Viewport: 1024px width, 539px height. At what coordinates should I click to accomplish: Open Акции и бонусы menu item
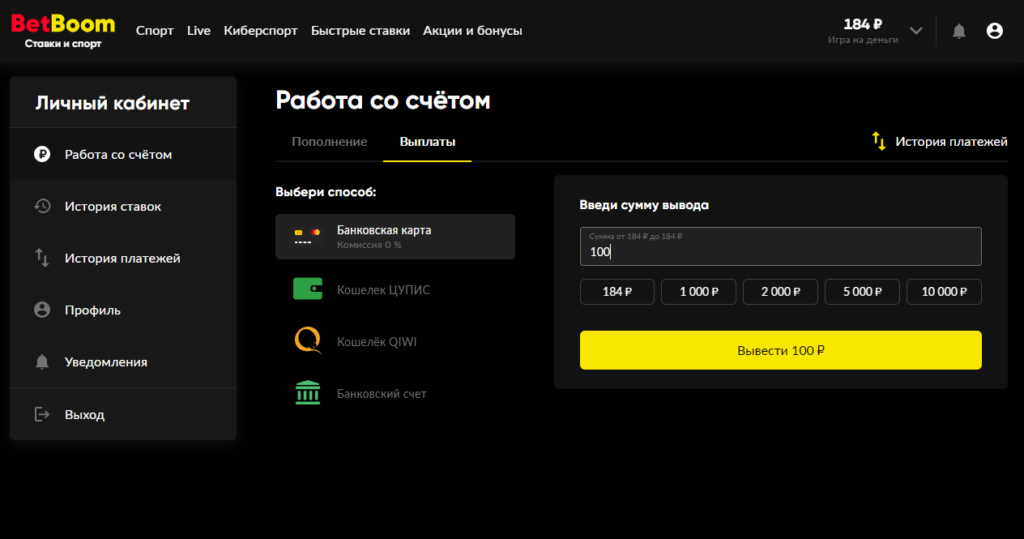472,31
